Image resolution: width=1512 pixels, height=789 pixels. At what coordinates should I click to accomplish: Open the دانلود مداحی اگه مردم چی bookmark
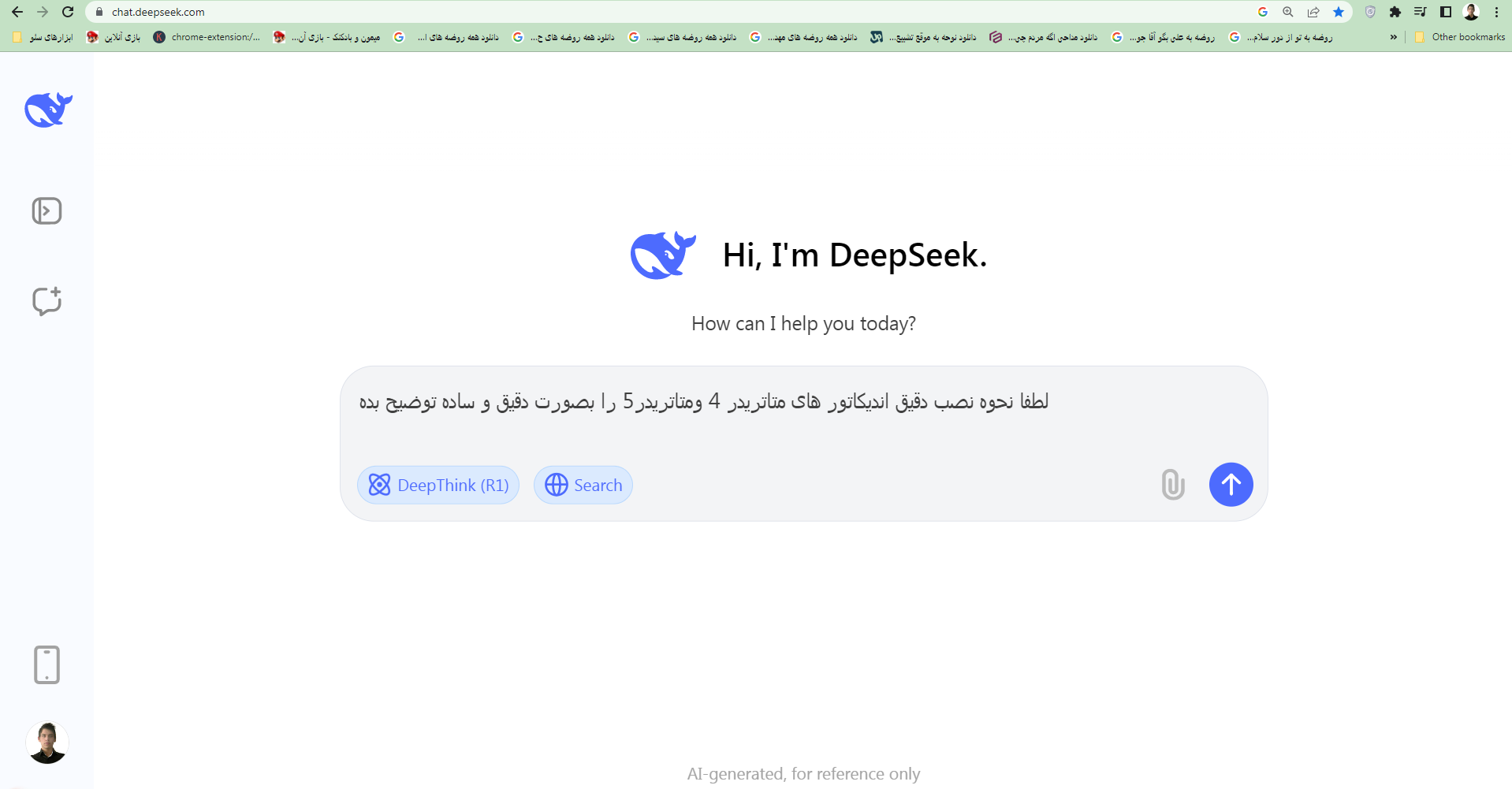click(x=1044, y=37)
